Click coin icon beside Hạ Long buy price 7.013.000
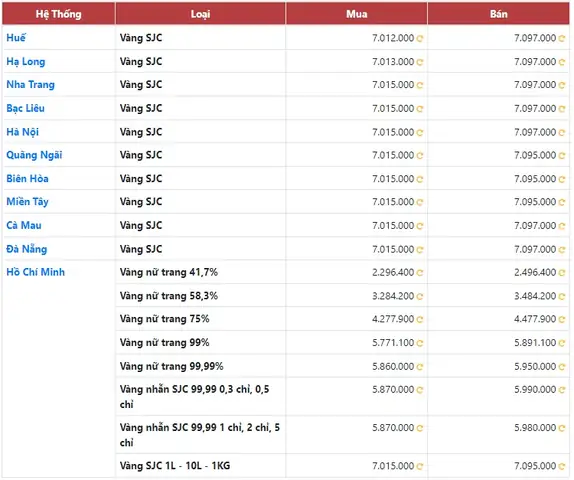The width and height of the screenshot is (574, 480). click(x=420, y=62)
